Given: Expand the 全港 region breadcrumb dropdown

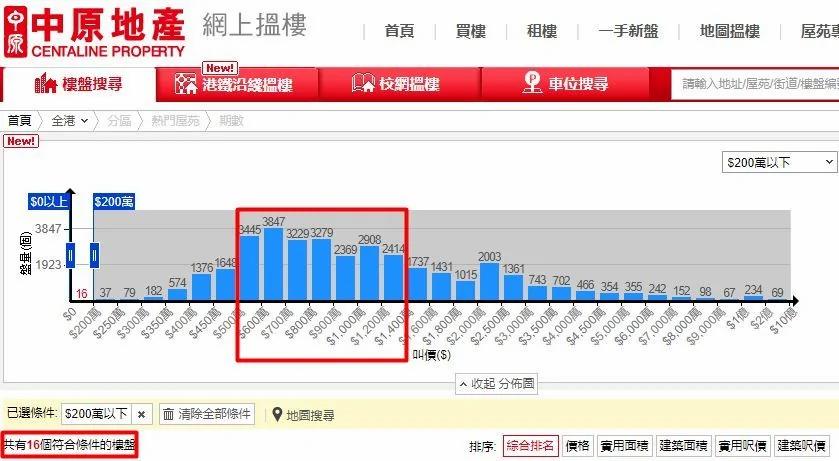Looking at the screenshot, I should coord(70,121).
